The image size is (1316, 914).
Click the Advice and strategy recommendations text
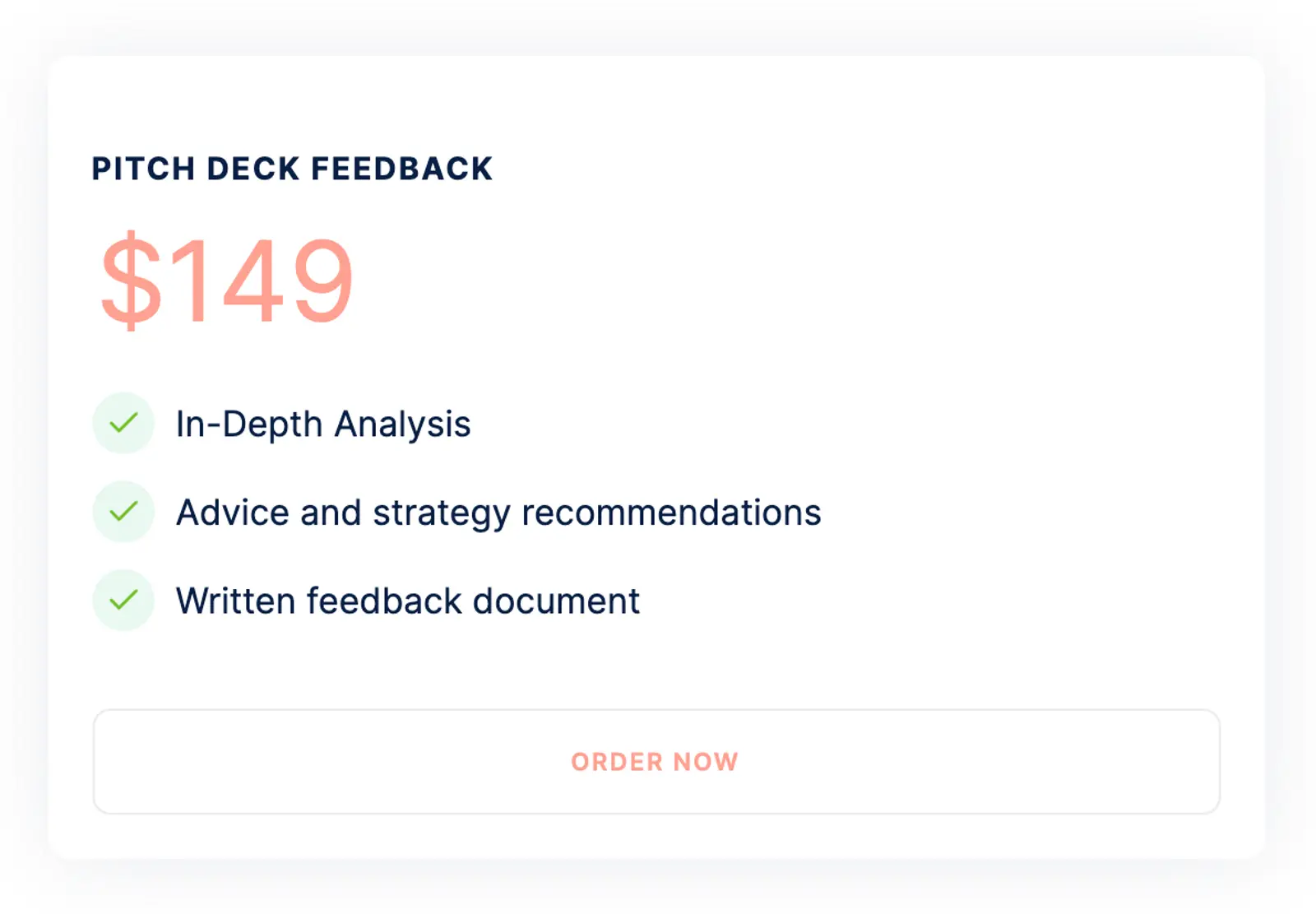coord(498,511)
